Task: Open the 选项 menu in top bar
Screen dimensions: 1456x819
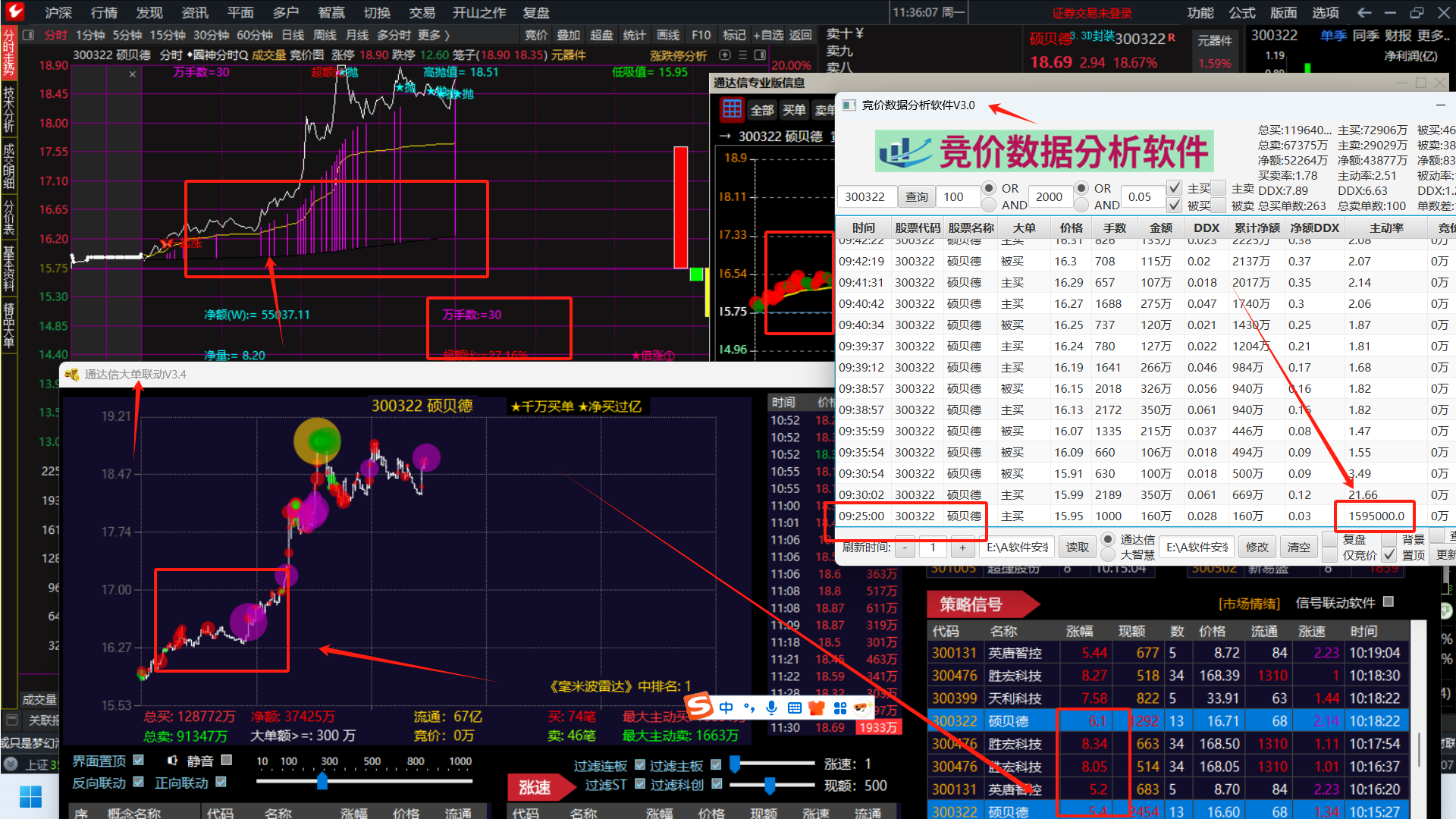Action: [x=1326, y=13]
